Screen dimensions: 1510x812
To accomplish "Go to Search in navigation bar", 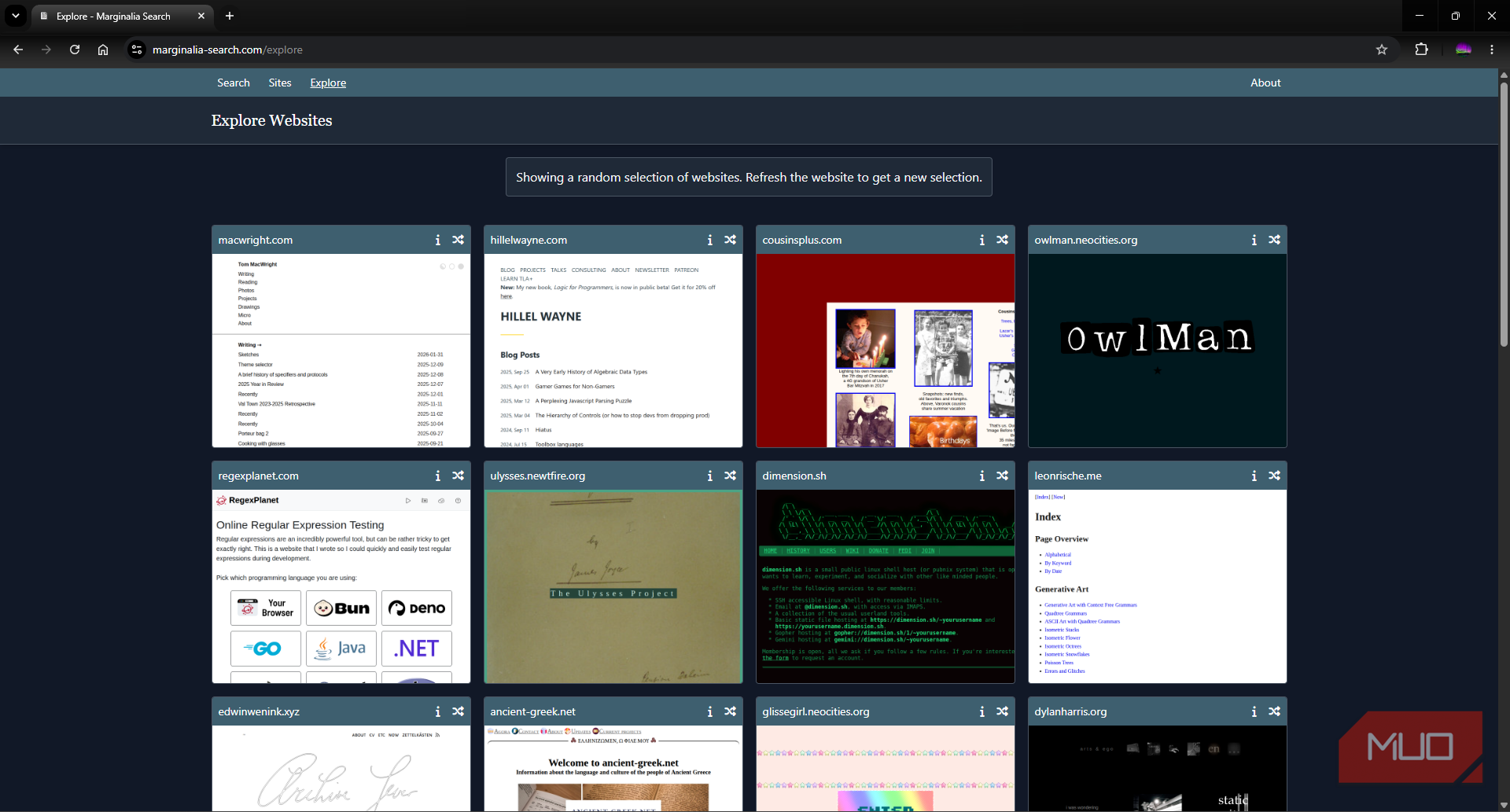I will pos(234,83).
